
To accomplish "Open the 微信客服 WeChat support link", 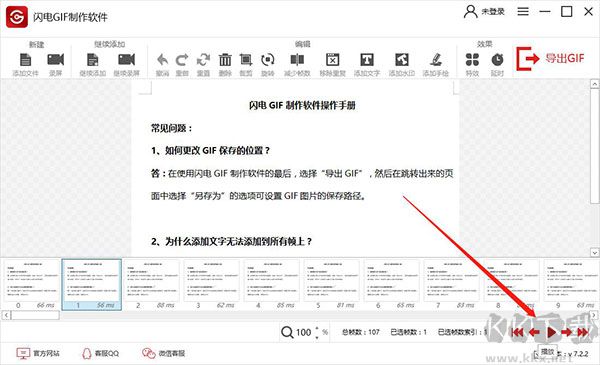I will (163, 353).
